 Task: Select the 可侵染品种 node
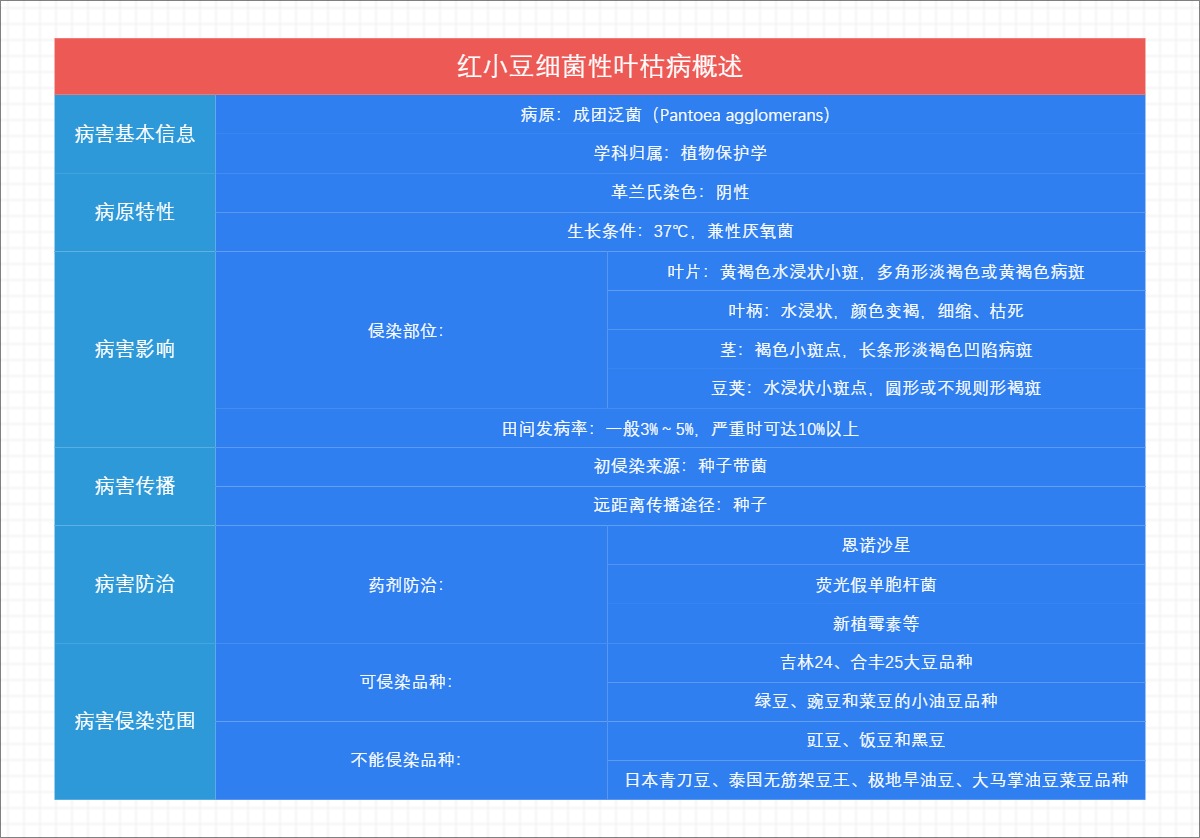click(x=410, y=681)
